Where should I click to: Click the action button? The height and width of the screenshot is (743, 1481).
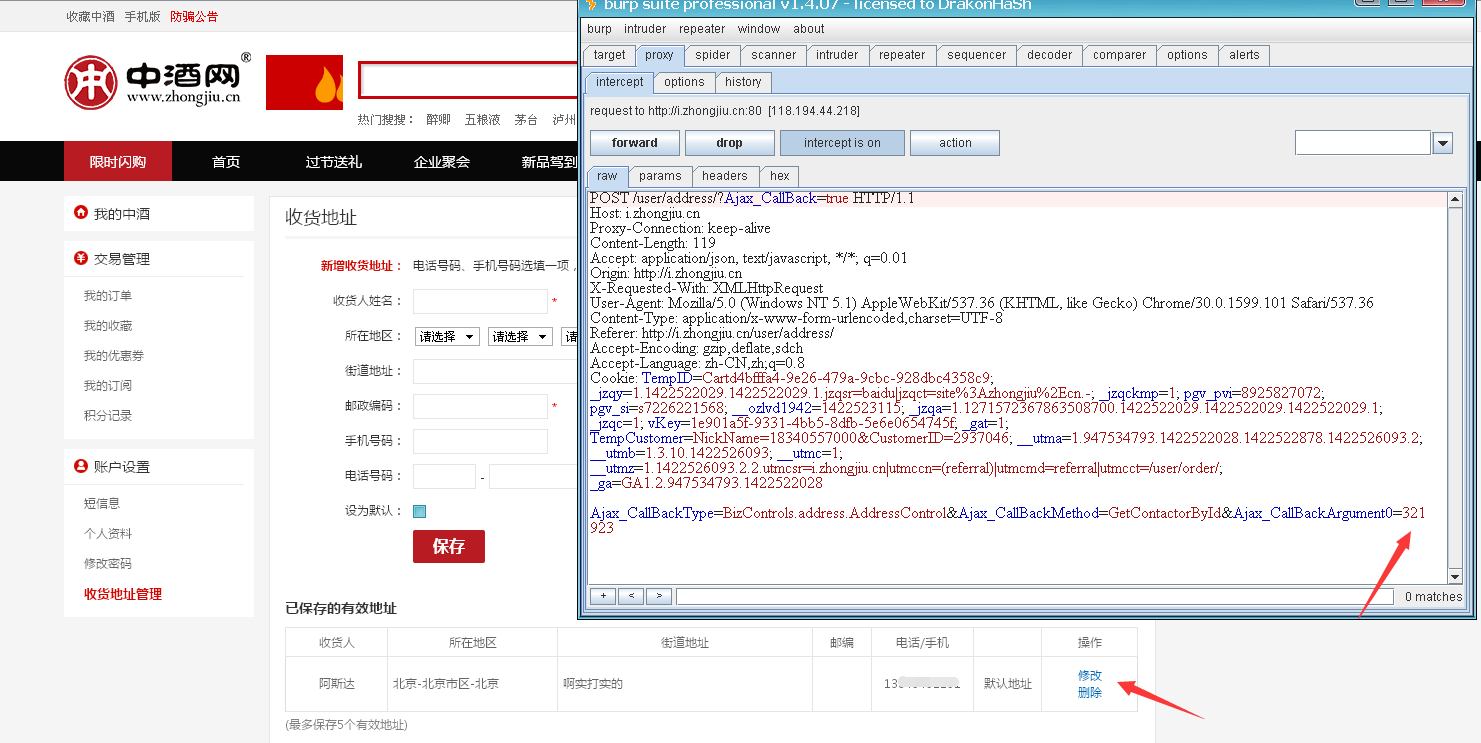tap(955, 143)
